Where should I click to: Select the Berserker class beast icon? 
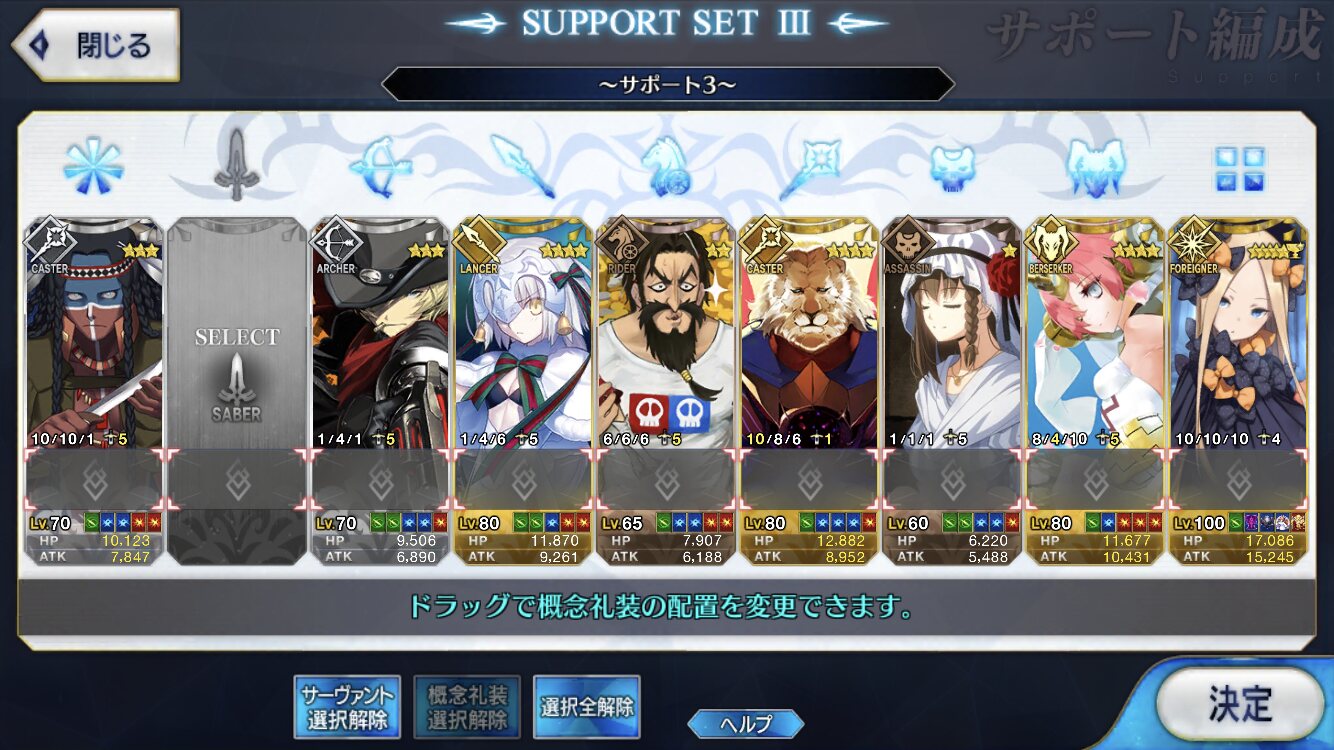(x=1095, y=166)
